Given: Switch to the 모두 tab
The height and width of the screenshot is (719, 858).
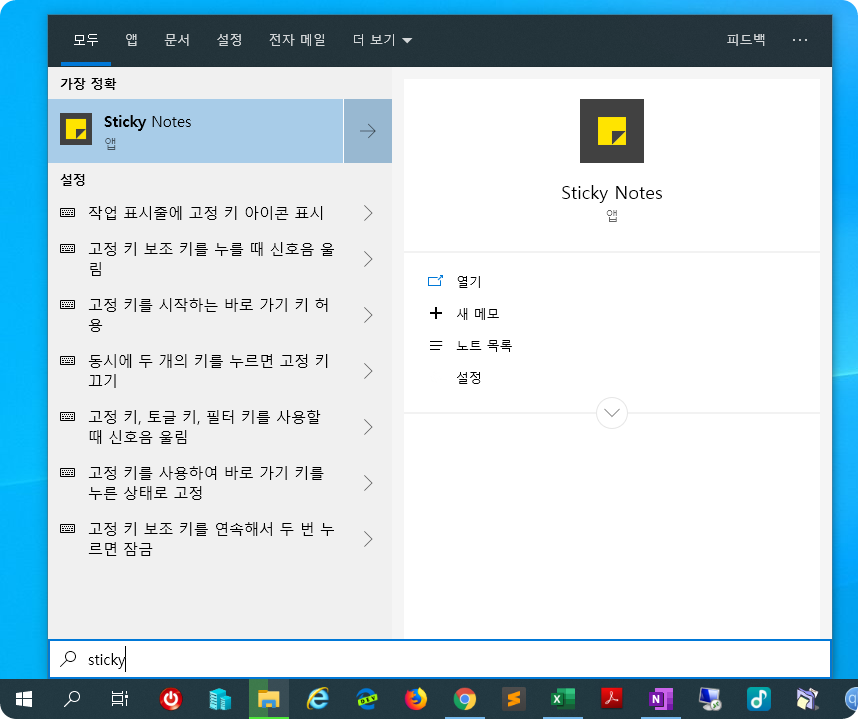Looking at the screenshot, I should pyautogui.click(x=86, y=40).
